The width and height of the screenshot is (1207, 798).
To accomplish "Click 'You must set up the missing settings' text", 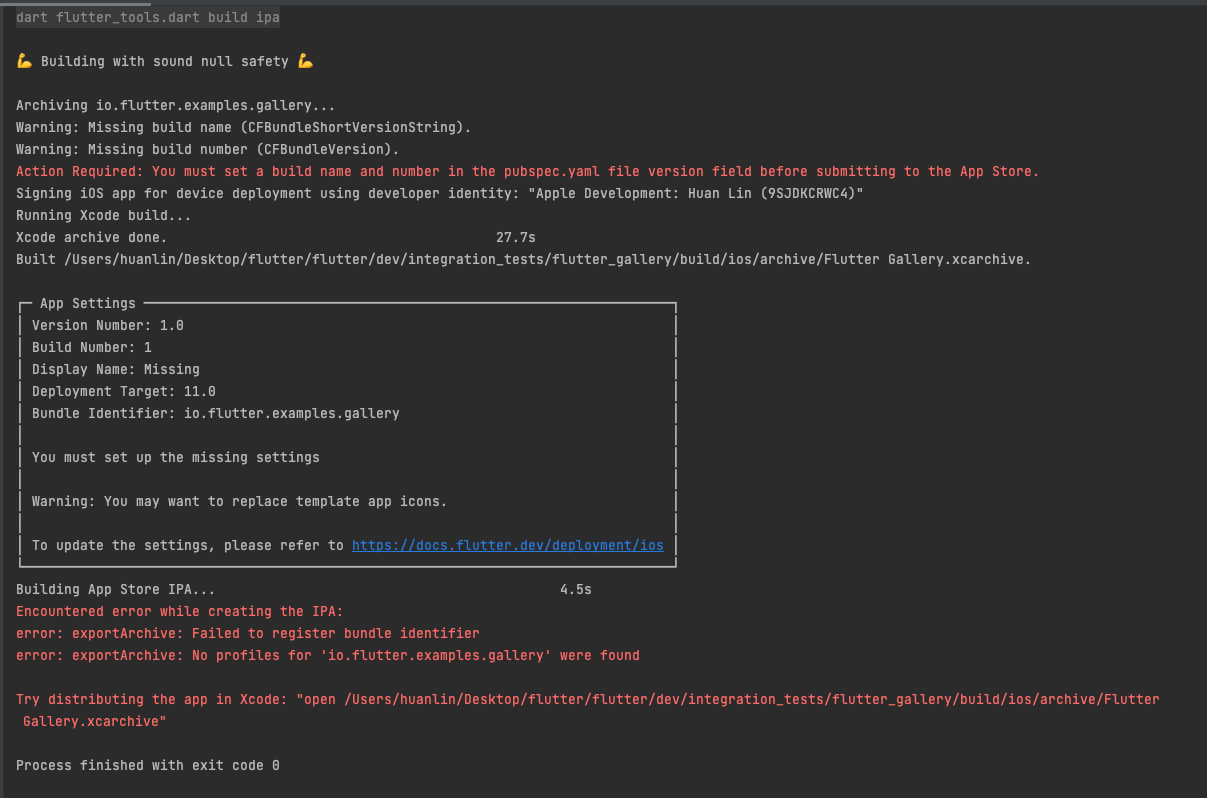I will (176, 457).
